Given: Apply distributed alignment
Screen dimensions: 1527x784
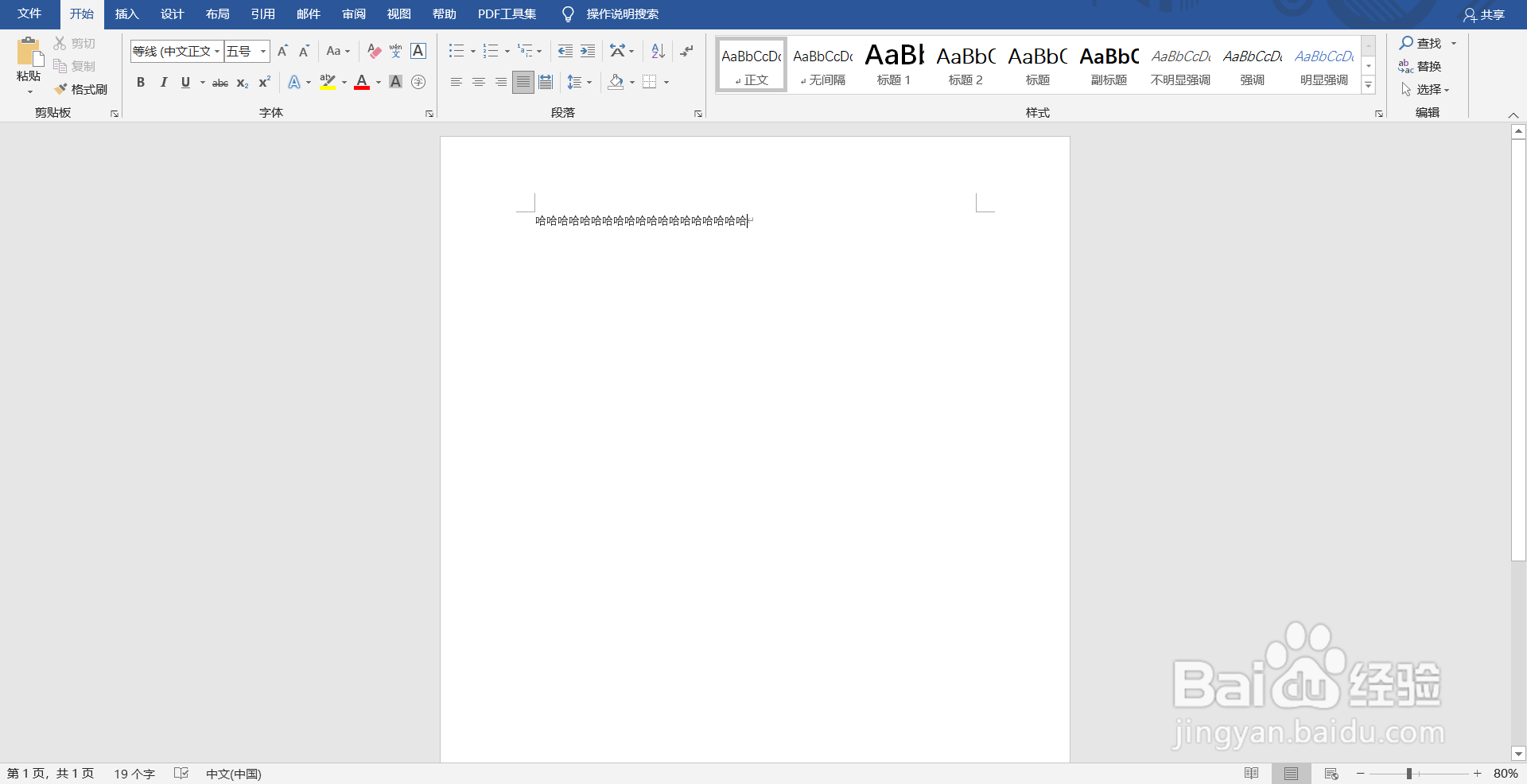Looking at the screenshot, I should click(546, 82).
